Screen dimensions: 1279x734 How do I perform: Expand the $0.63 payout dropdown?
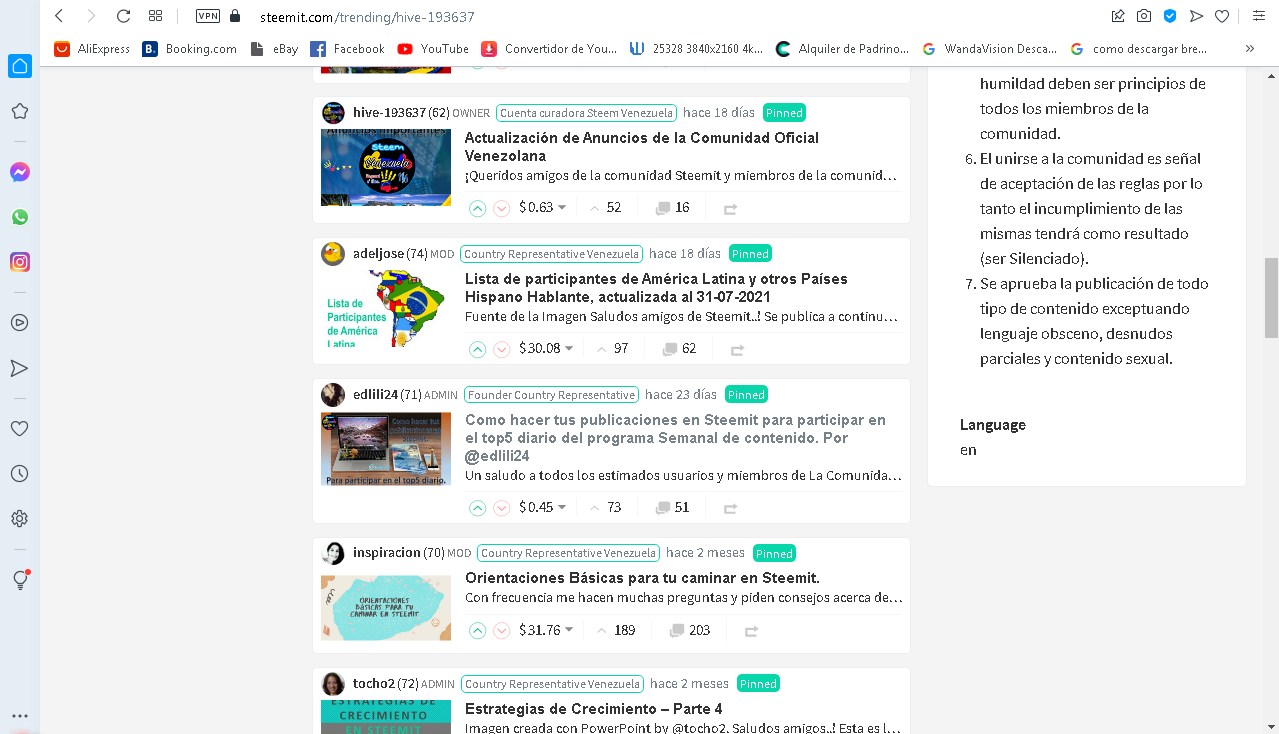(x=543, y=208)
